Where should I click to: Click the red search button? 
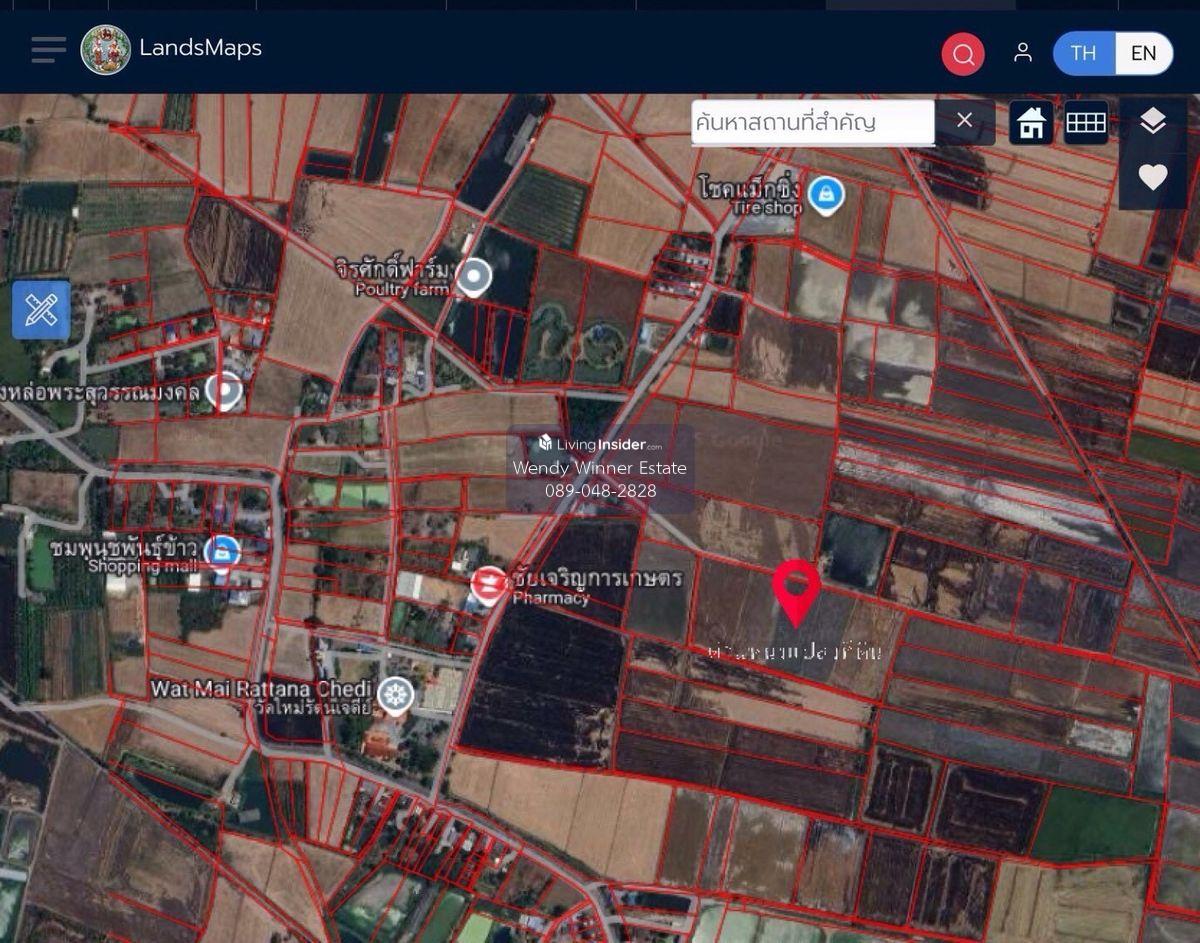click(x=962, y=54)
